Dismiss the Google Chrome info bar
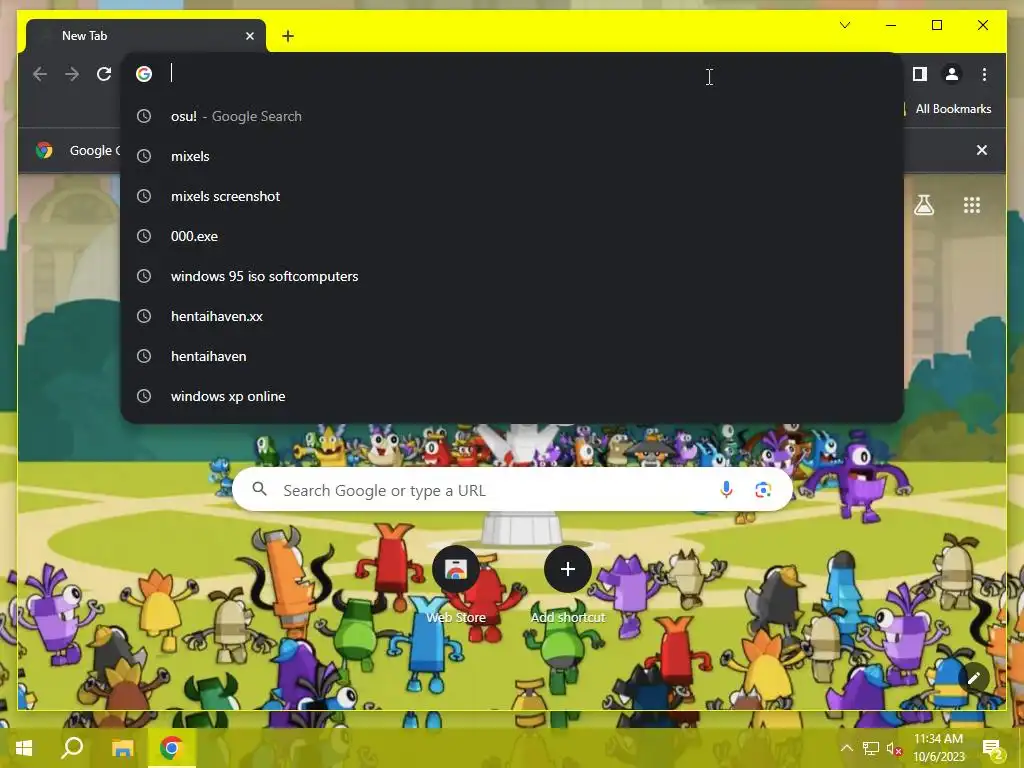This screenshot has height=768, width=1024. click(x=982, y=150)
